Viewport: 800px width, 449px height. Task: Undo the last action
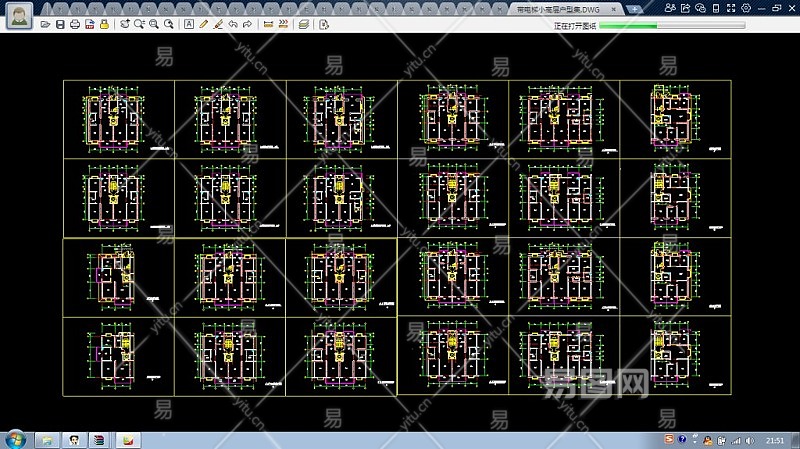pyautogui.click(x=233, y=24)
